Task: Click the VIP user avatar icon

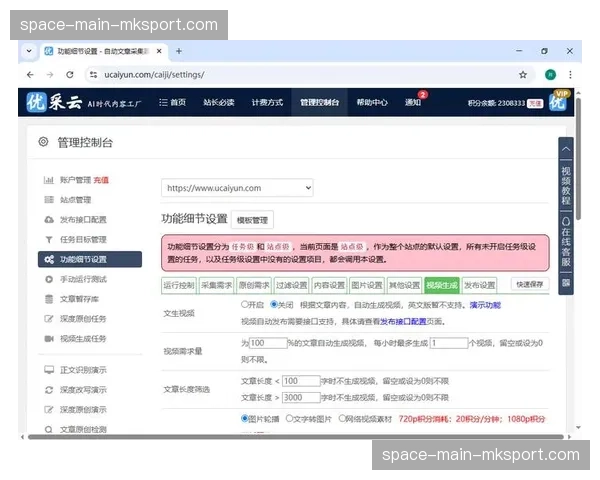Action: 559,101
